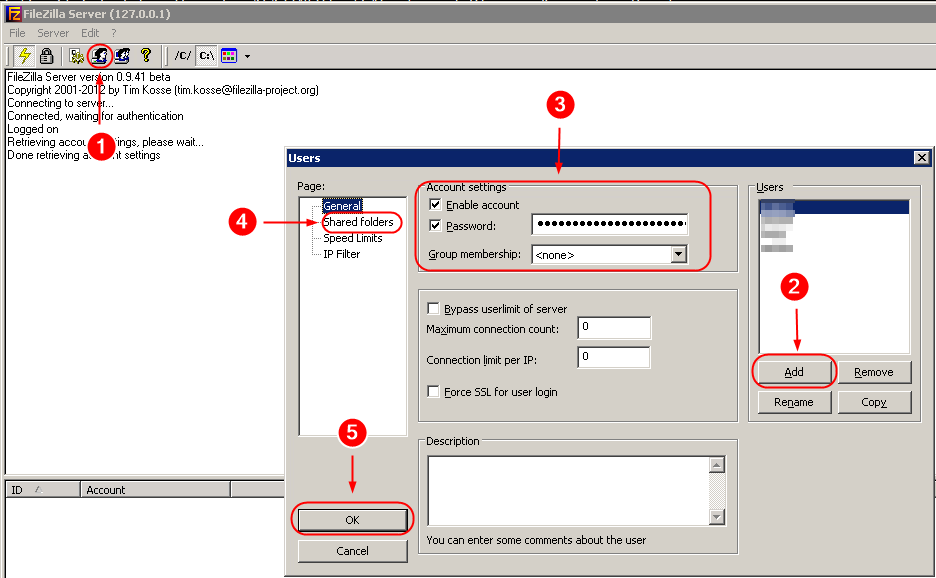Screen dimensions: 936x578
Task: Select IP Filter page
Action: pos(341,254)
